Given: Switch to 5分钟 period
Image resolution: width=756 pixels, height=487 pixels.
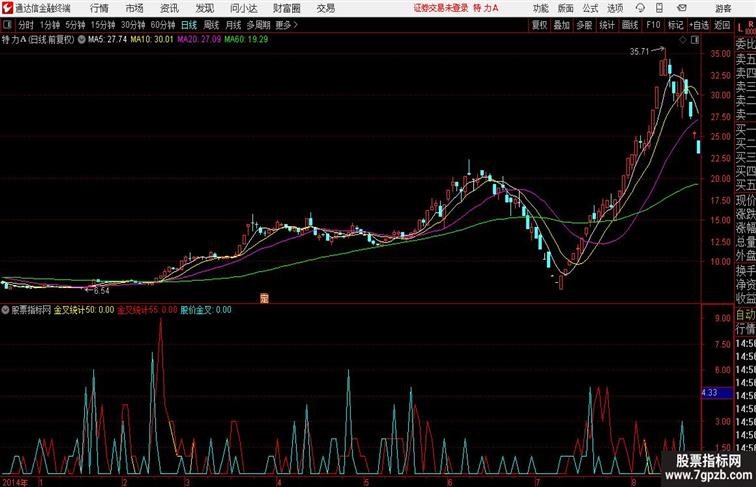Looking at the screenshot, I should (x=75, y=25).
